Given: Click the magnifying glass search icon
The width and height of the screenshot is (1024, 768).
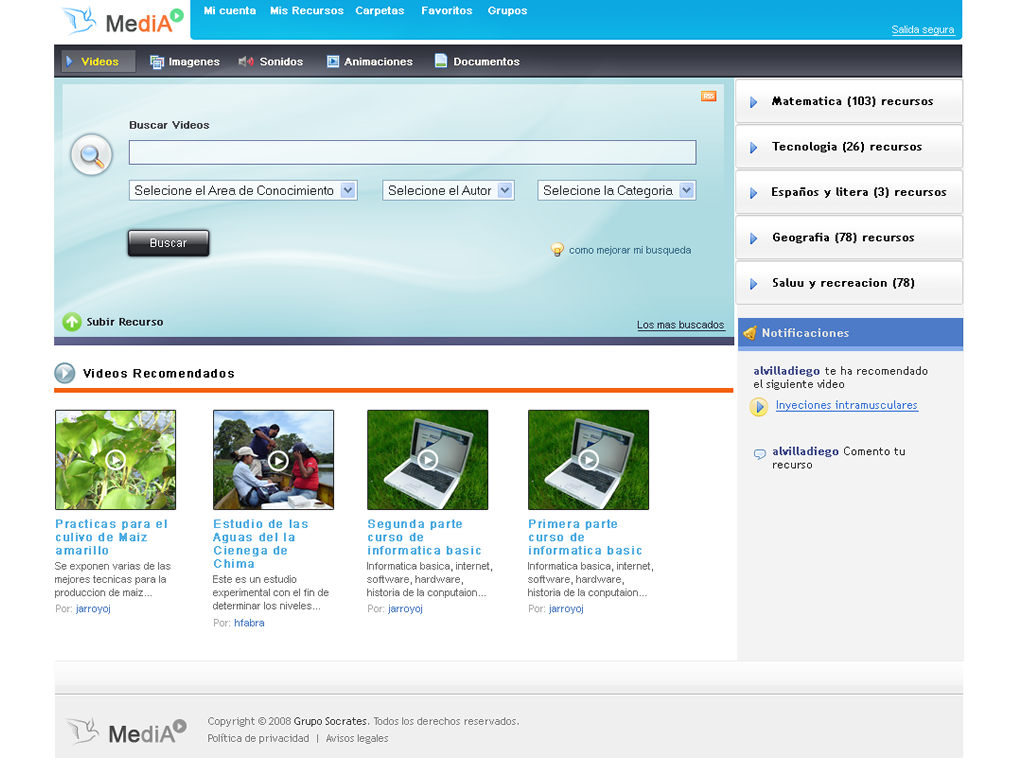Looking at the screenshot, I should [x=91, y=155].
